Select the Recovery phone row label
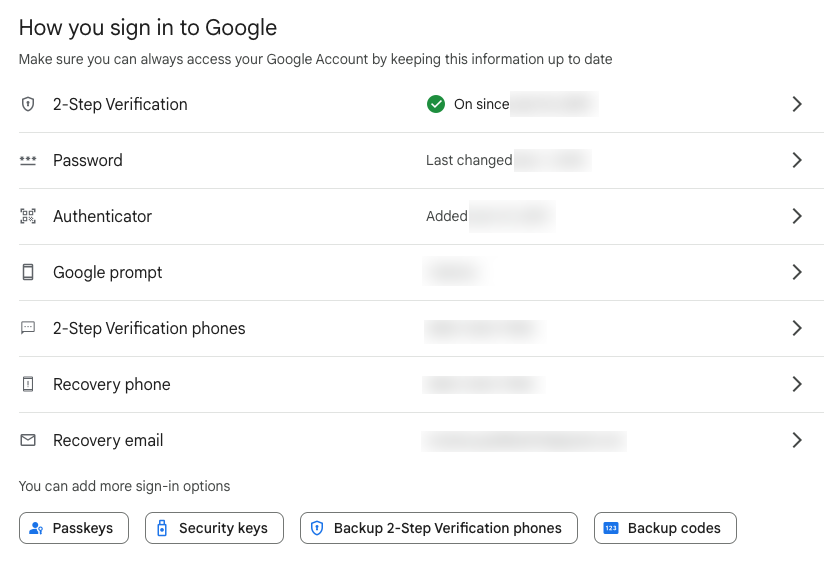This screenshot has width=824, height=562. click(x=112, y=384)
